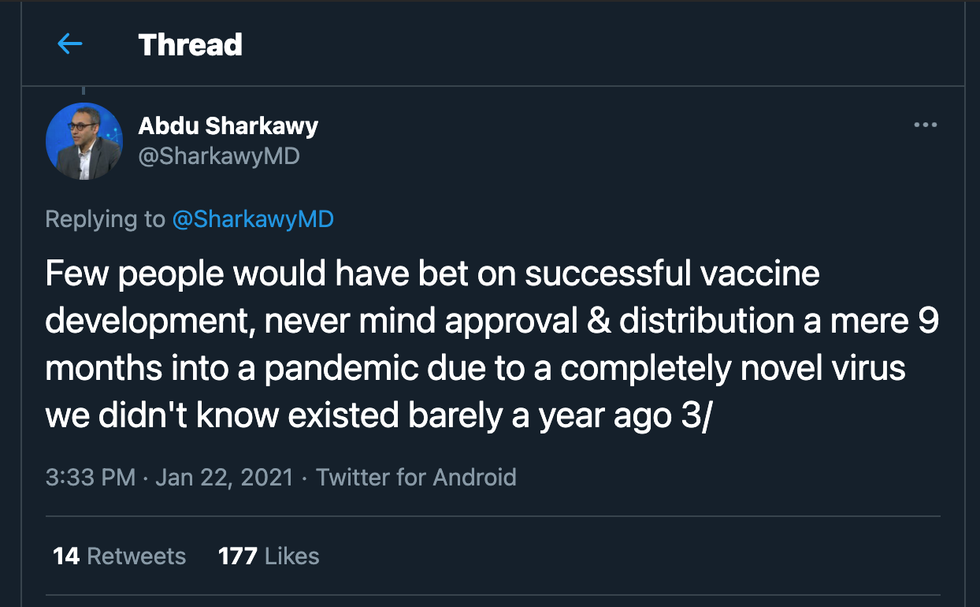Open the Abdu Sharkawy display name
The width and height of the screenshot is (980, 607).
click(x=228, y=126)
